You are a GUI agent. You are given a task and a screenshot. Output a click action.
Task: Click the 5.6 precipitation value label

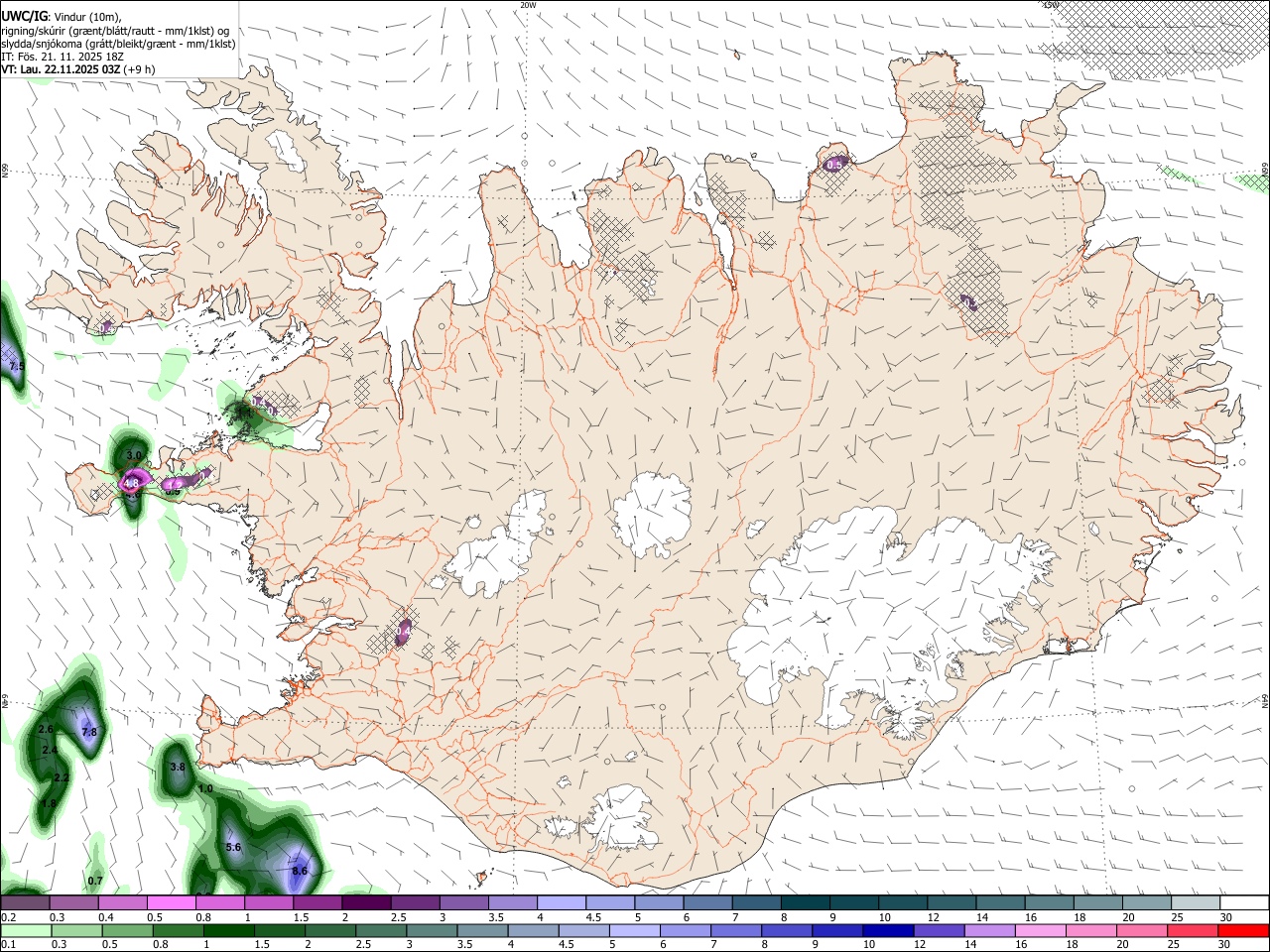point(234,847)
